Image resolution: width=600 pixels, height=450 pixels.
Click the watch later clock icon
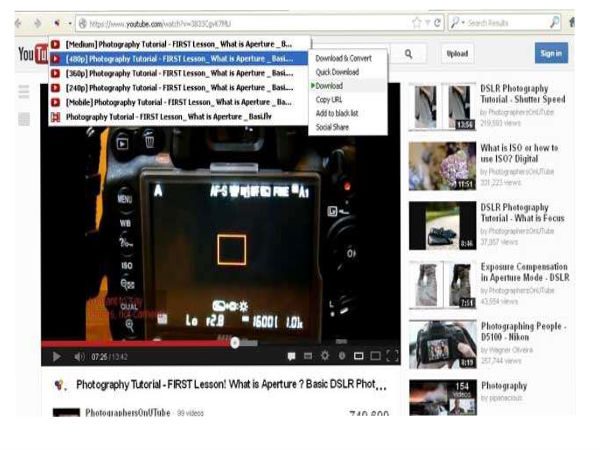(342, 356)
